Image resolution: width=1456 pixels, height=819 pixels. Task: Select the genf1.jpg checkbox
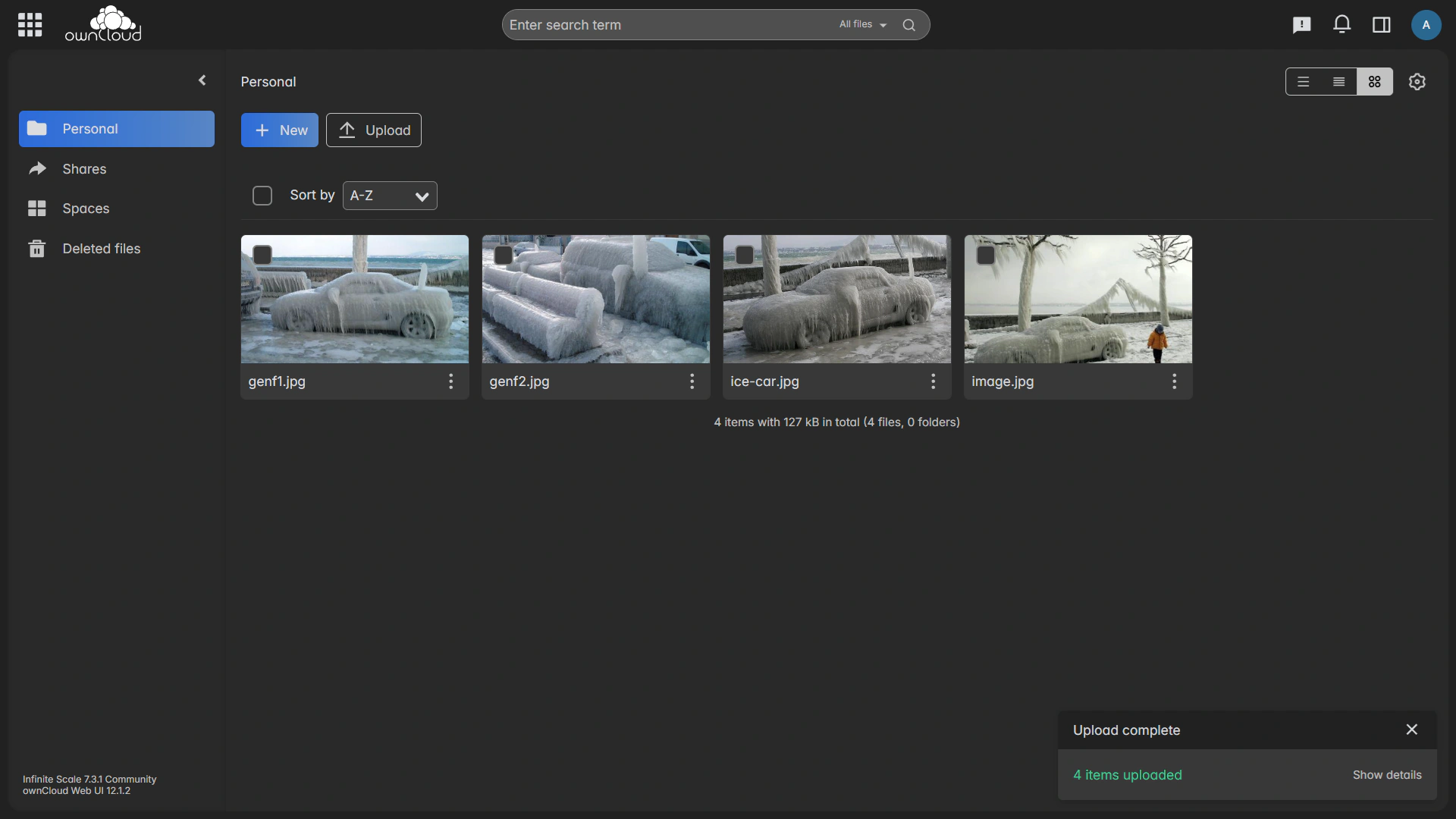point(262,255)
